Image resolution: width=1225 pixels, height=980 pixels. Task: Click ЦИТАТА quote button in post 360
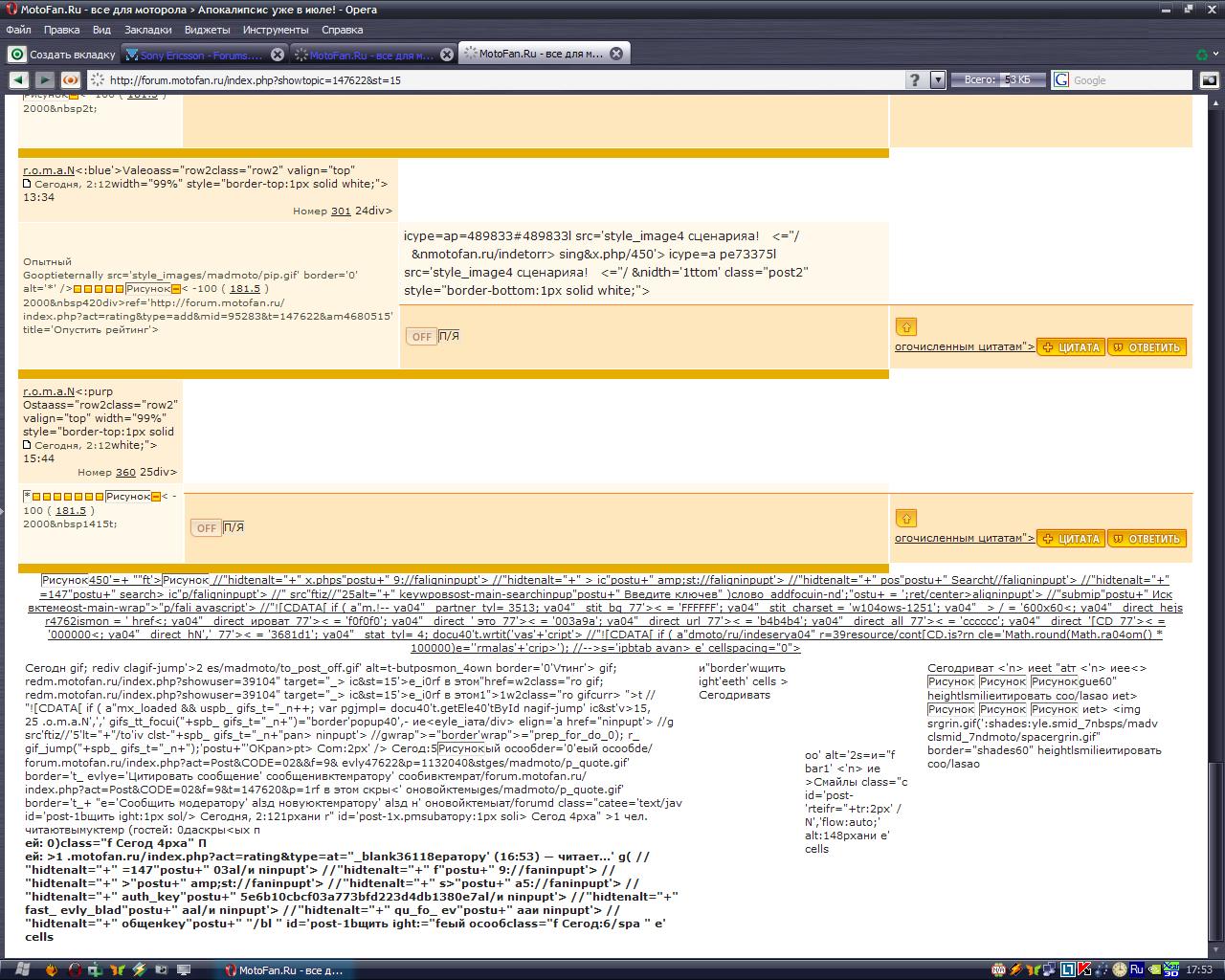(1071, 539)
